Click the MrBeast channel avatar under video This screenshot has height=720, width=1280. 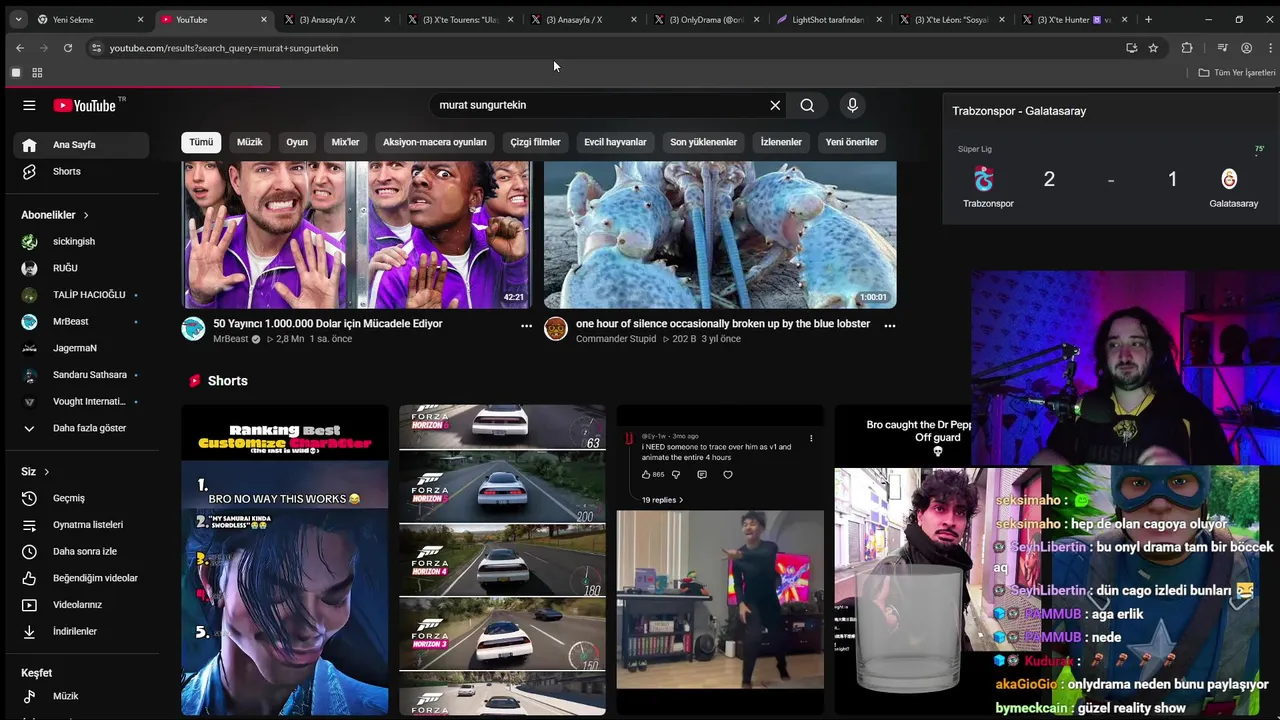click(x=193, y=329)
